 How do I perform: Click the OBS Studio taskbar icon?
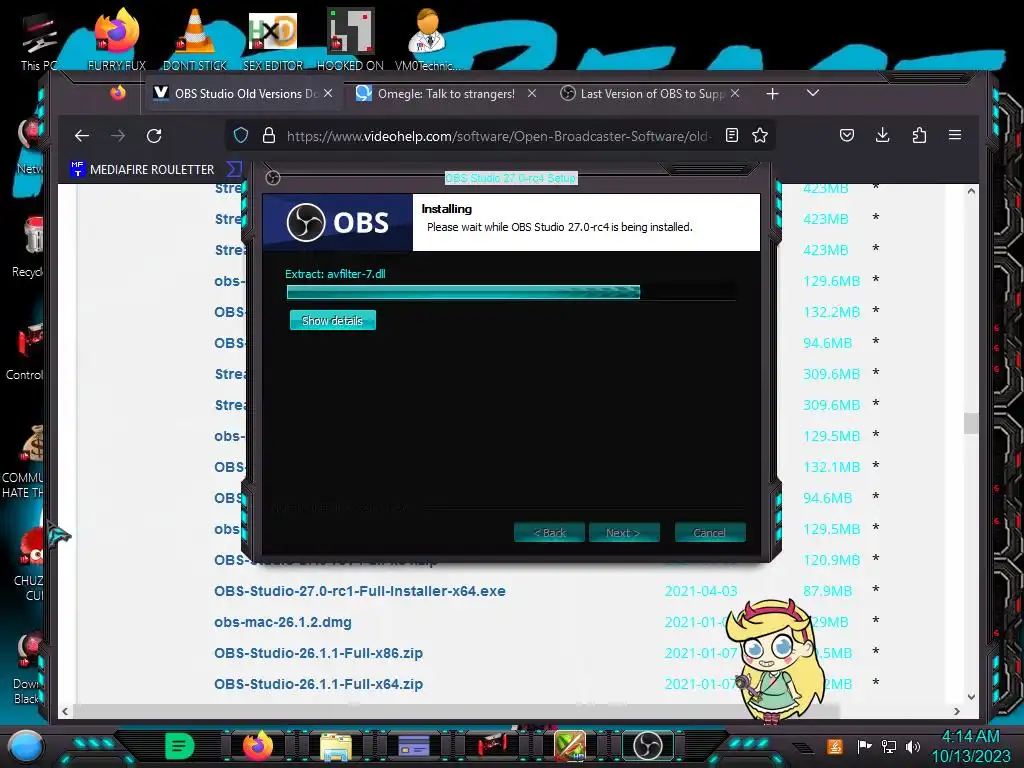[648, 746]
